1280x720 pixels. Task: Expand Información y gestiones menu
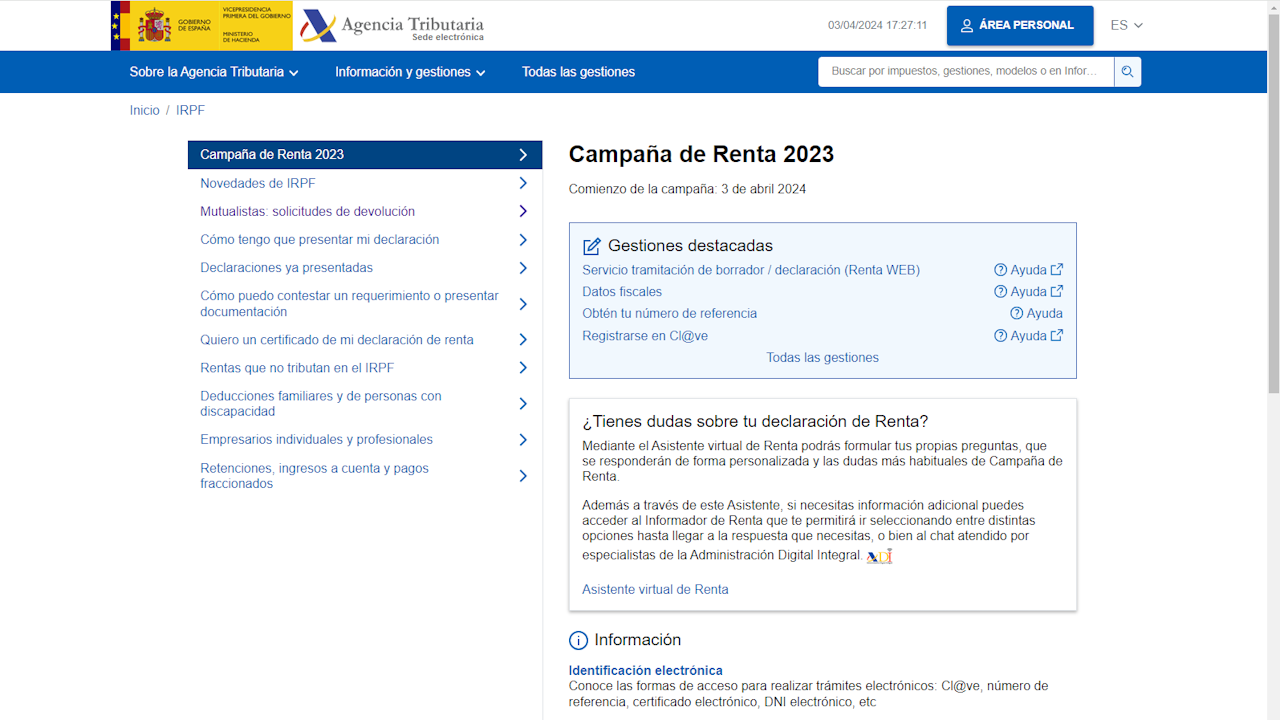408,71
